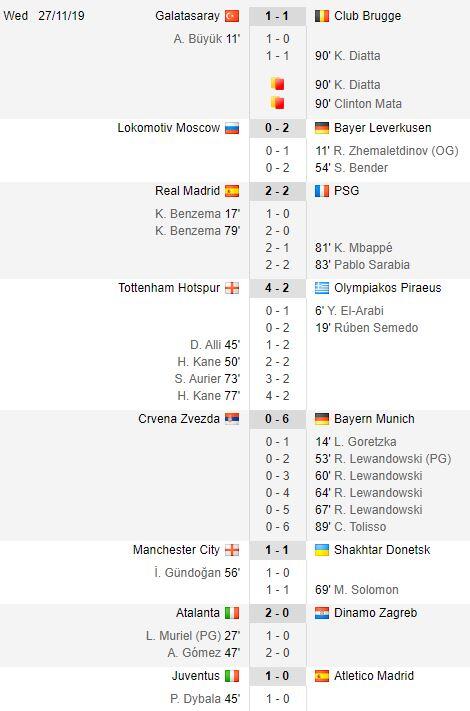Click the second yellow-red card icon for K. Diatta
The height and width of the screenshot is (711, 470).
tap(277, 84)
